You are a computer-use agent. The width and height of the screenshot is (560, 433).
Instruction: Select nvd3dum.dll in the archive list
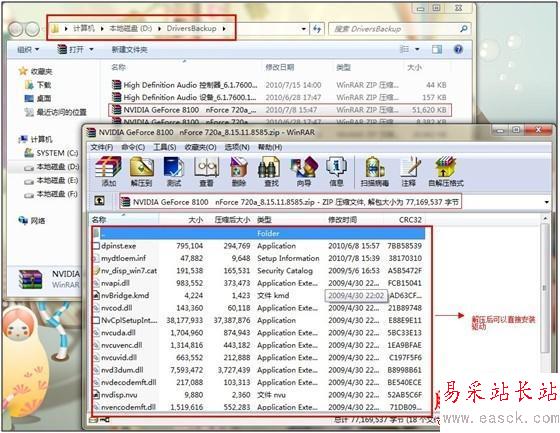click(x=259, y=370)
